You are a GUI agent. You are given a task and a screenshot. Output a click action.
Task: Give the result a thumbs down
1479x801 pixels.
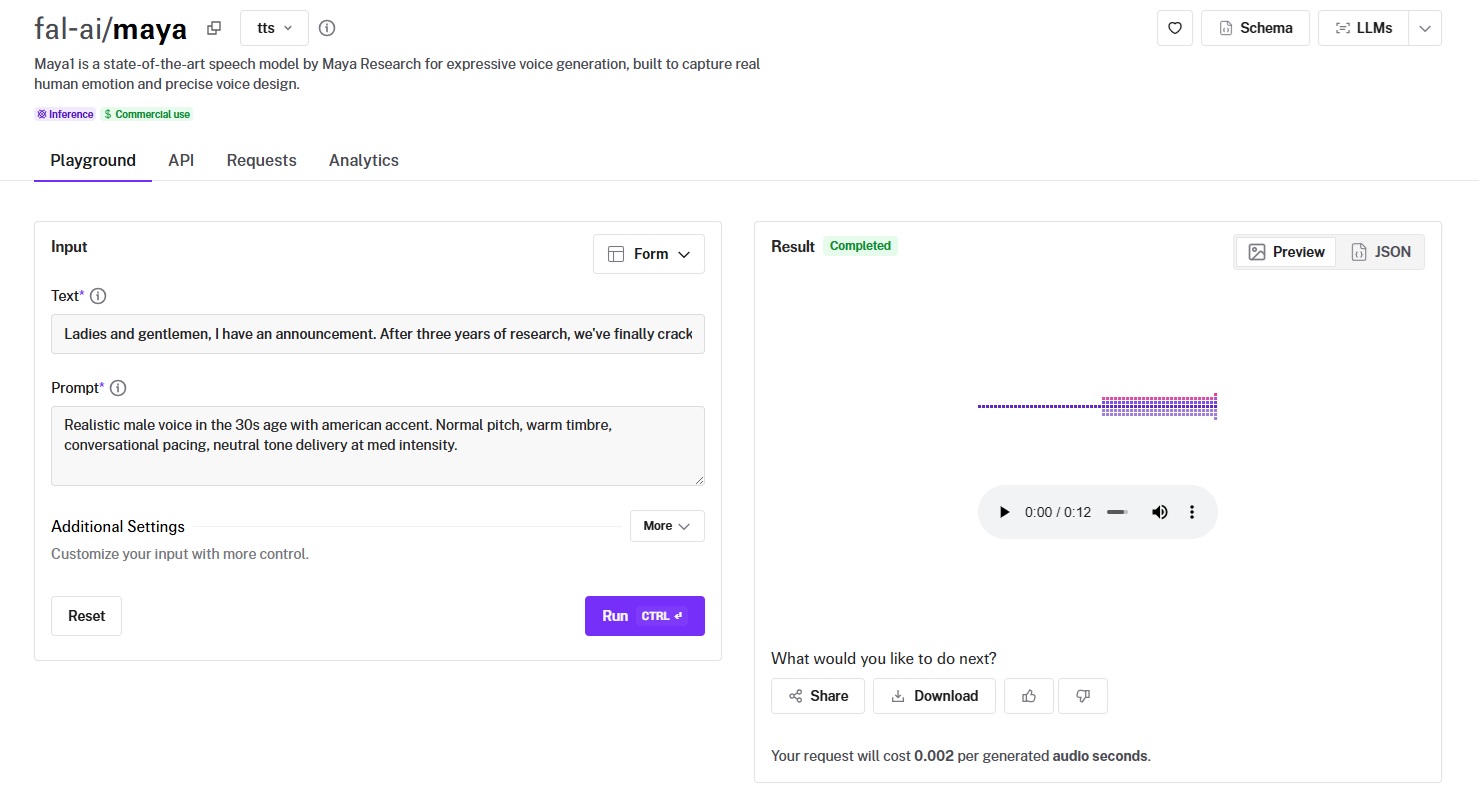pyautogui.click(x=1082, y=696)
